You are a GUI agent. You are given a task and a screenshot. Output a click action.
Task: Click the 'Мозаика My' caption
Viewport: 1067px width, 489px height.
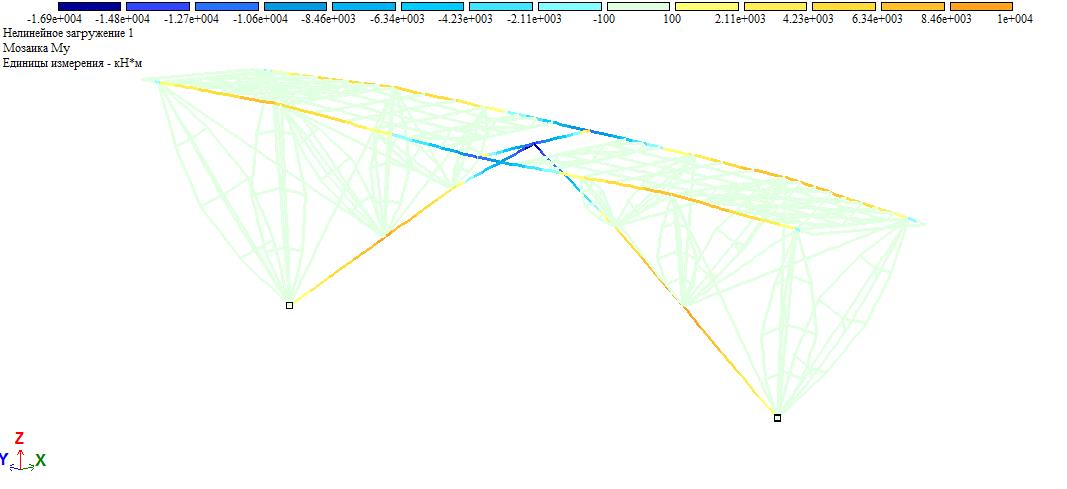click(x=37, y=48)
